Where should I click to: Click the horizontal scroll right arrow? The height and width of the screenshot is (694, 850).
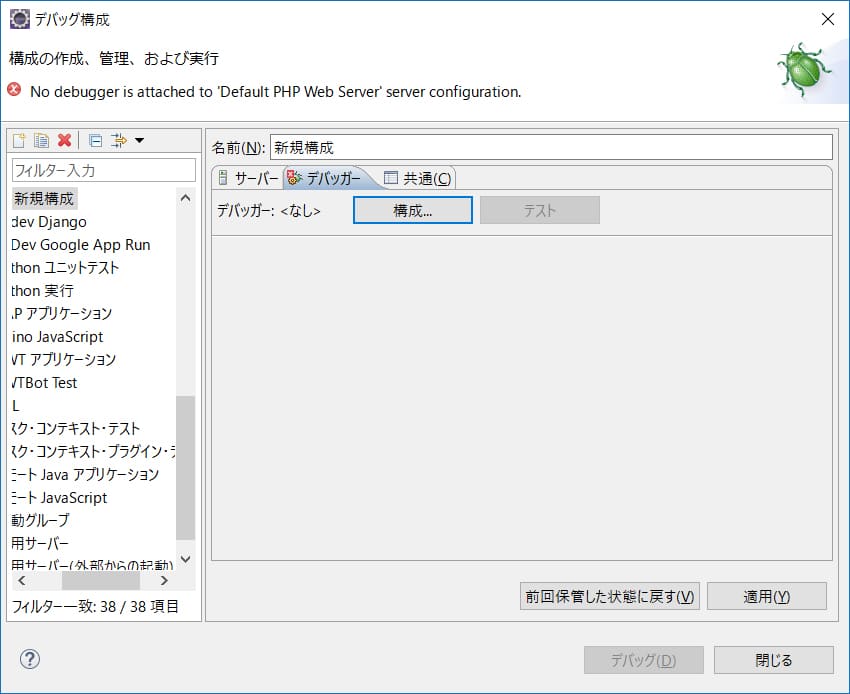[164, 581]
